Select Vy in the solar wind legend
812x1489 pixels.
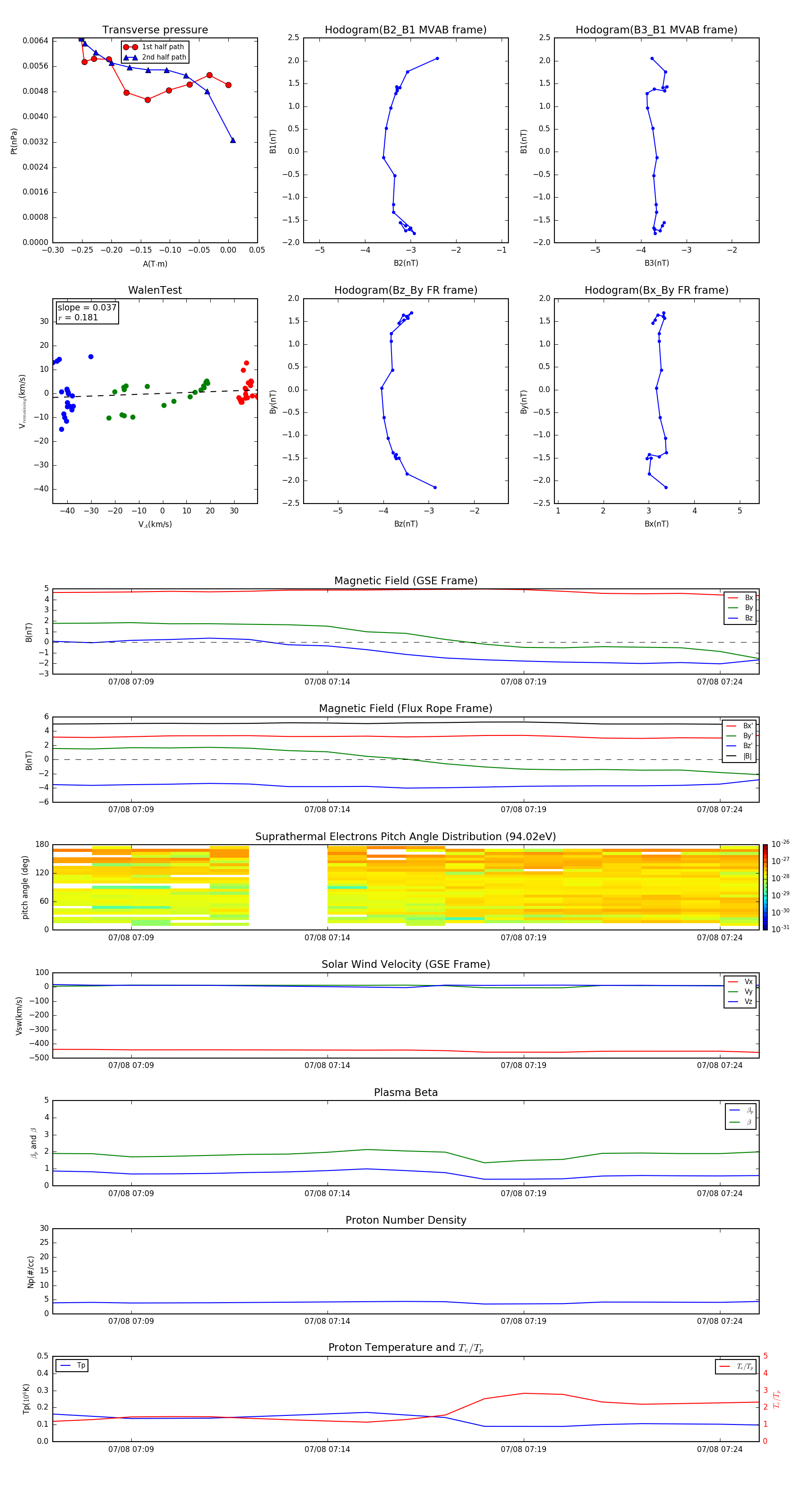point(740,991)
